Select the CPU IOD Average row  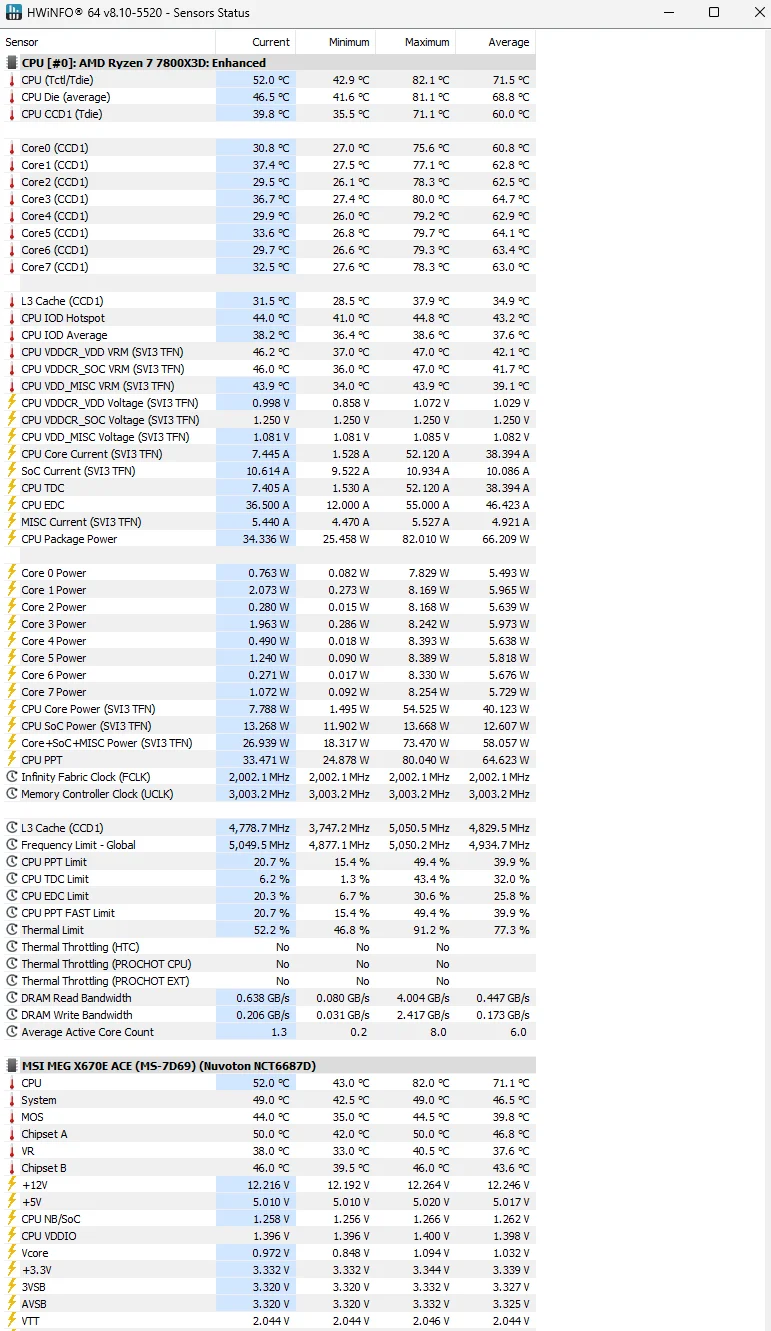tap(268, 335)
